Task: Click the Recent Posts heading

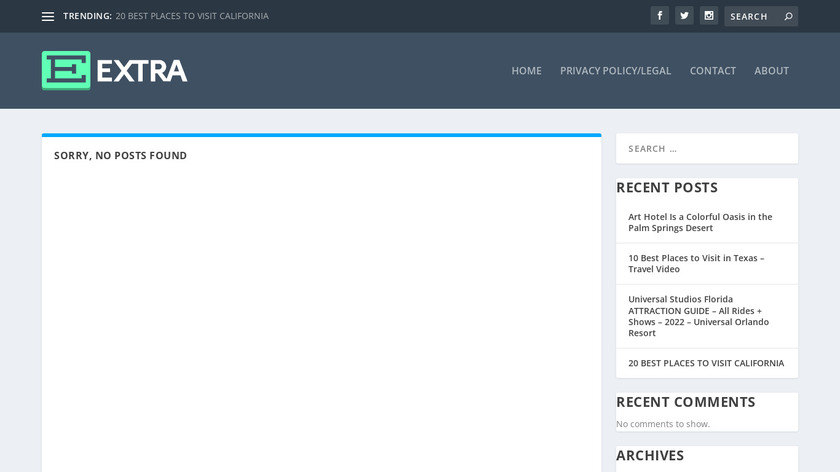Action: coord(667,188)
